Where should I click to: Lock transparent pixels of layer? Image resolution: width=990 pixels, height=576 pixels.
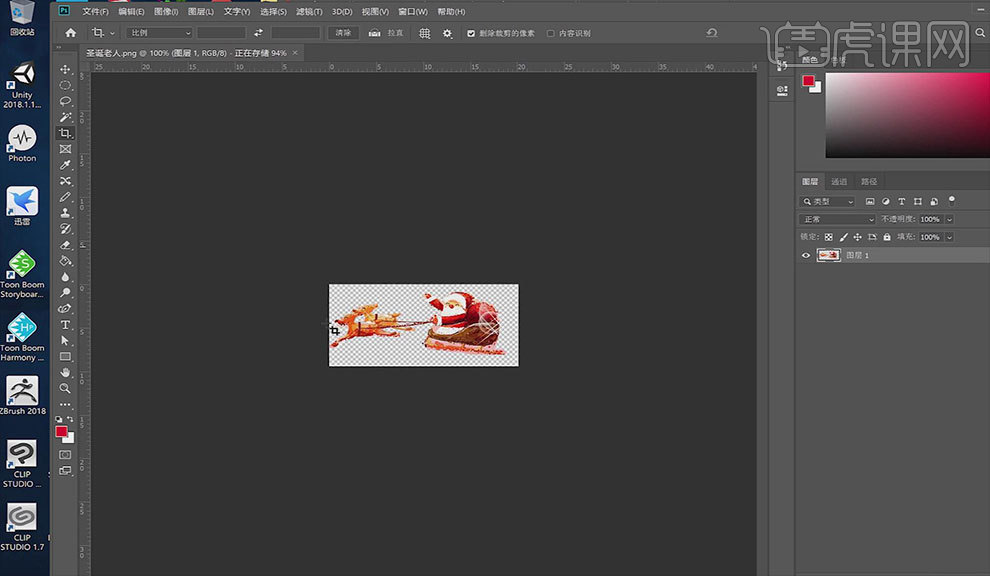[x=828, y=237]
